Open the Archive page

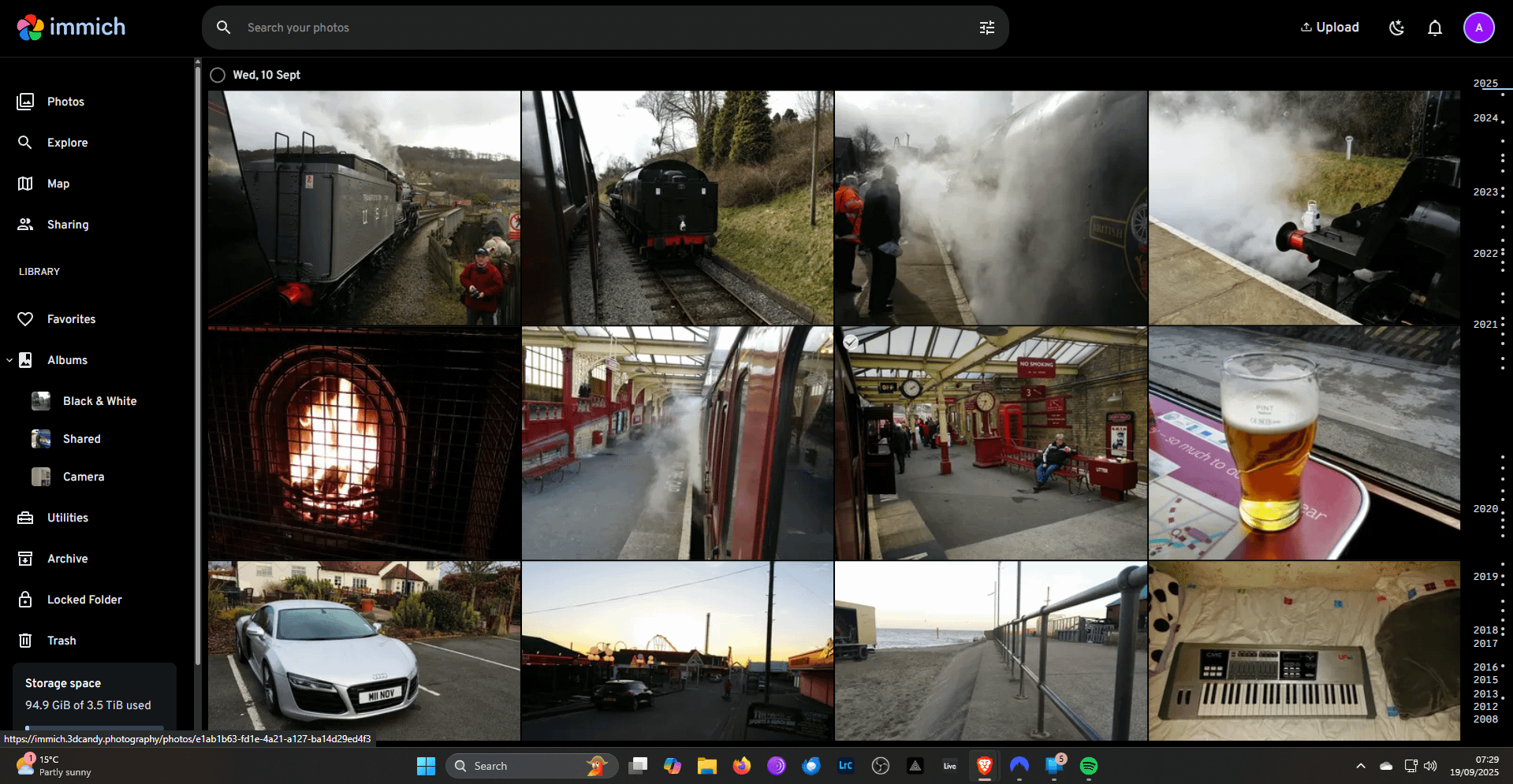click(x=67, y=559)
